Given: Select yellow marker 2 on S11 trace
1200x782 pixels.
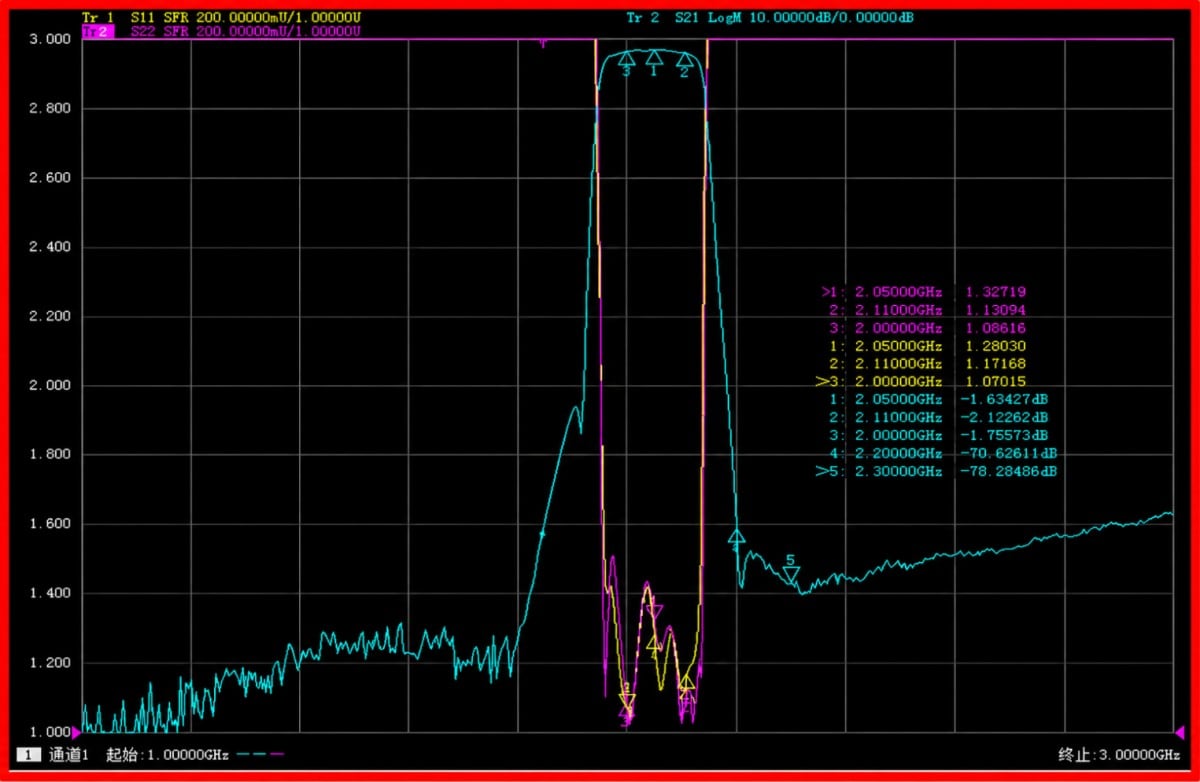Looking at the screenshot, I should coord(686,681).
